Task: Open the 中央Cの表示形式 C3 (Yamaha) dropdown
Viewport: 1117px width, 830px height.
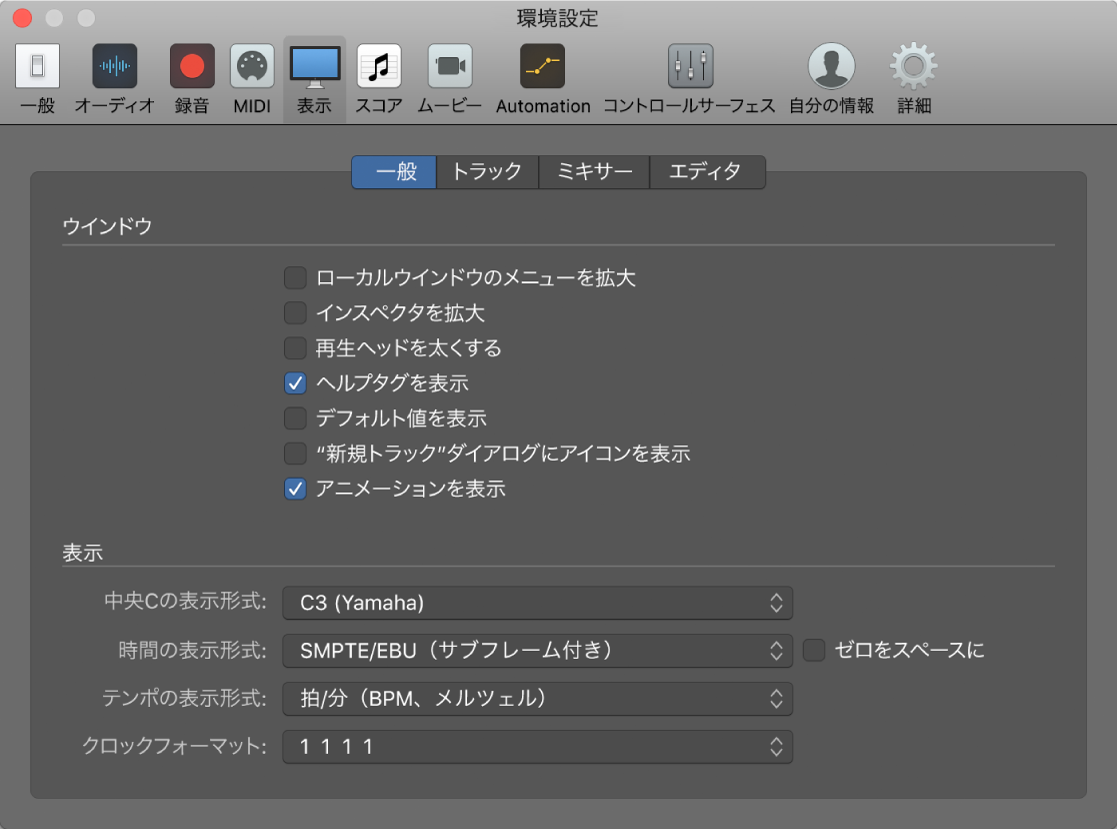Action: pyautogui.click(x=538, y=603)
